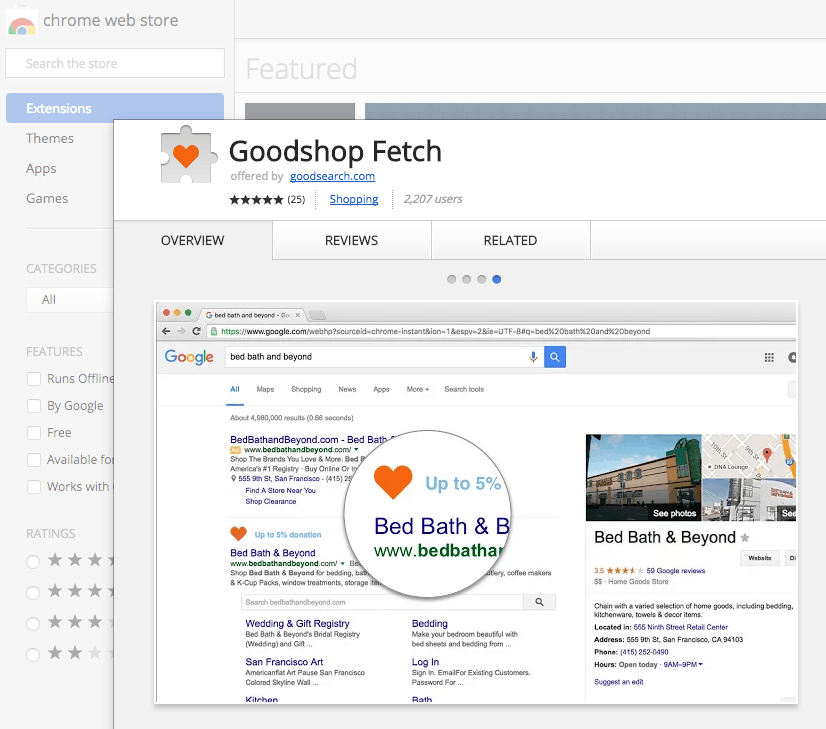Open Themes in the sidebar

click(50, 139)
